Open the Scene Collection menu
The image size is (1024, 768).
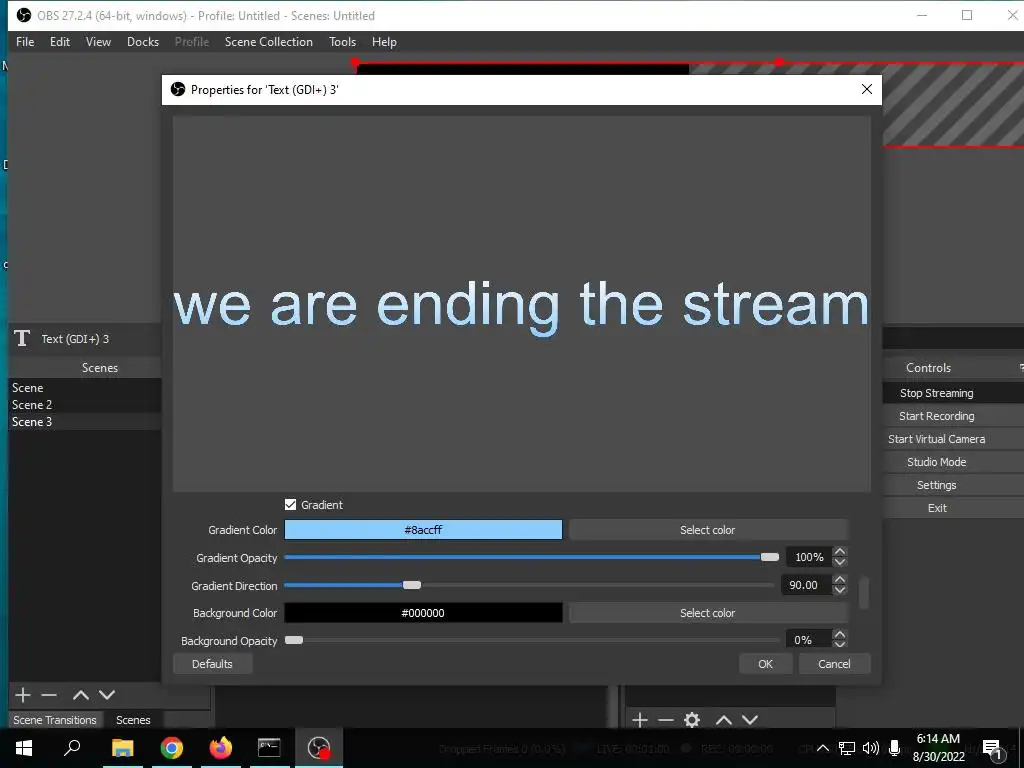[x=268, y=42]
